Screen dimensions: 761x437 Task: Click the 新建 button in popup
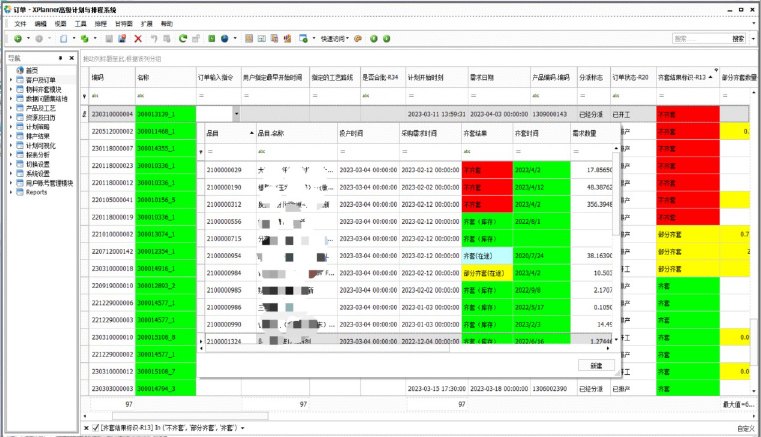point(596,366)
